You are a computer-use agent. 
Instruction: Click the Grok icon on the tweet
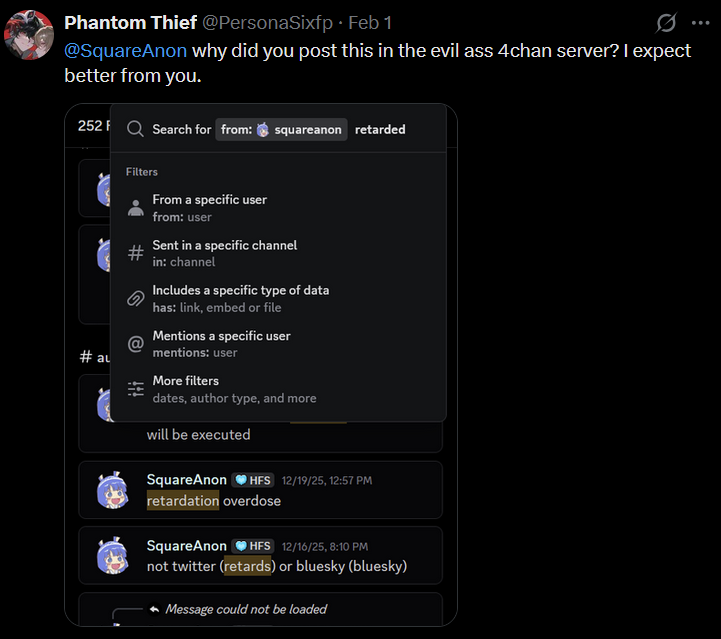pyautogui.click(x=666, y=22)
